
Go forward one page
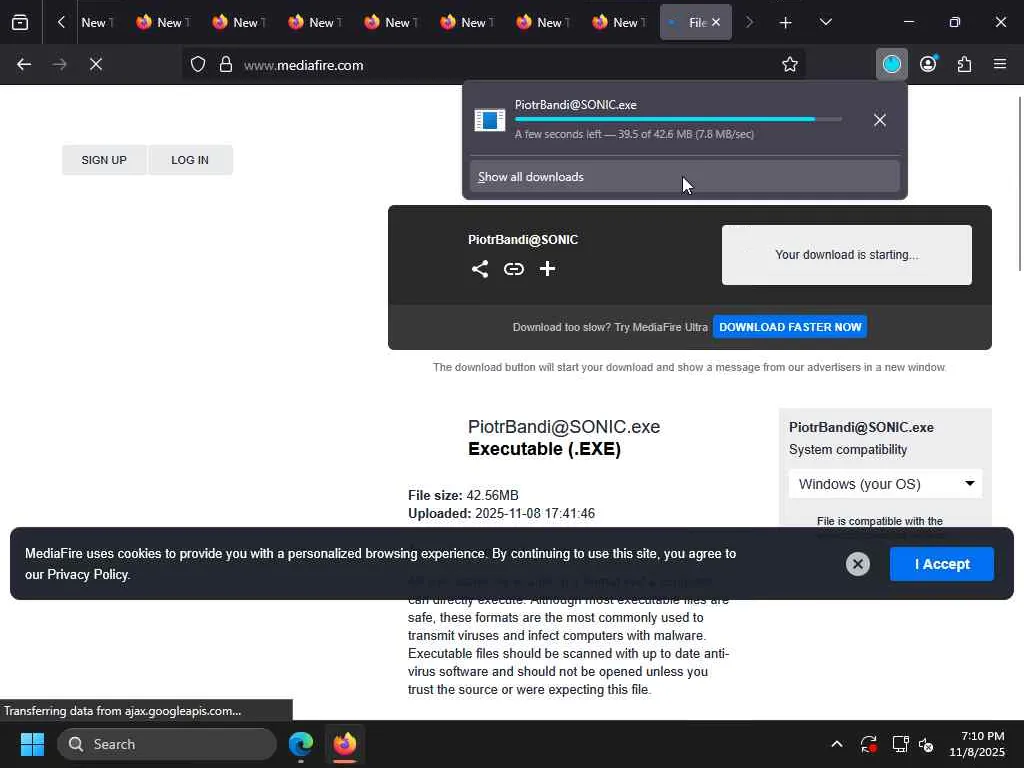coord(59,65)
